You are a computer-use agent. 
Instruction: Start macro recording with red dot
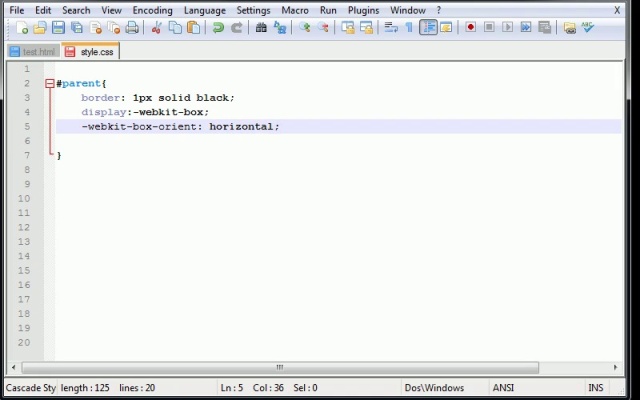pos(471,27)
